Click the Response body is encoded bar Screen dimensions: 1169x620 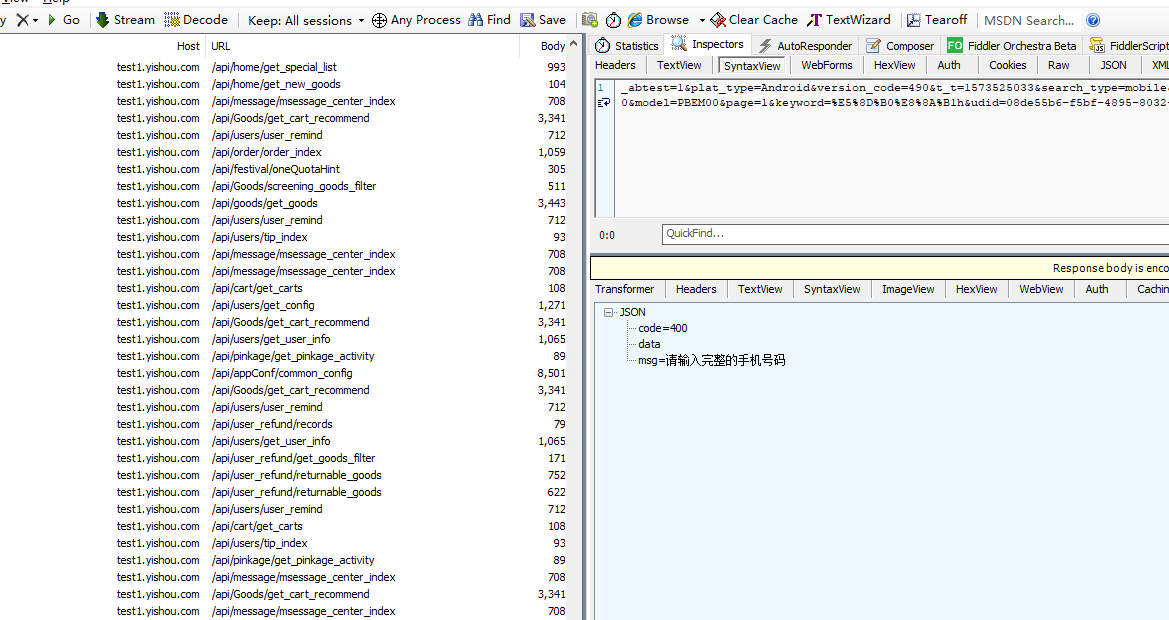pyautogui.click(x=880, y=268)
